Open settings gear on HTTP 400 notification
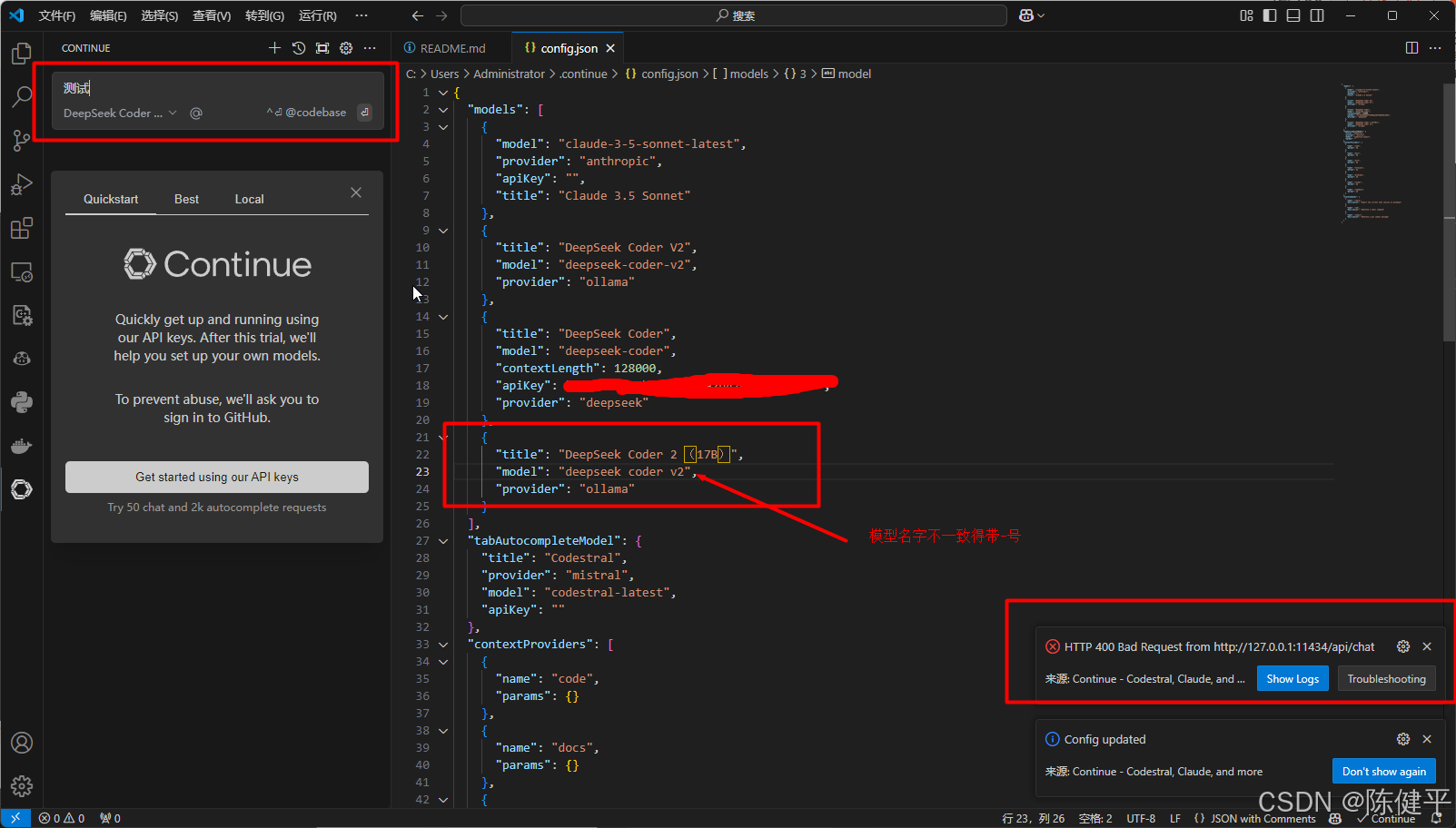 point(1403,646)
